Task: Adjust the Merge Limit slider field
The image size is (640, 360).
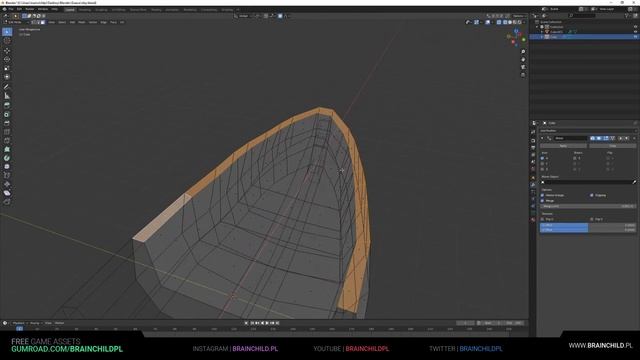Action: (588, 206)
